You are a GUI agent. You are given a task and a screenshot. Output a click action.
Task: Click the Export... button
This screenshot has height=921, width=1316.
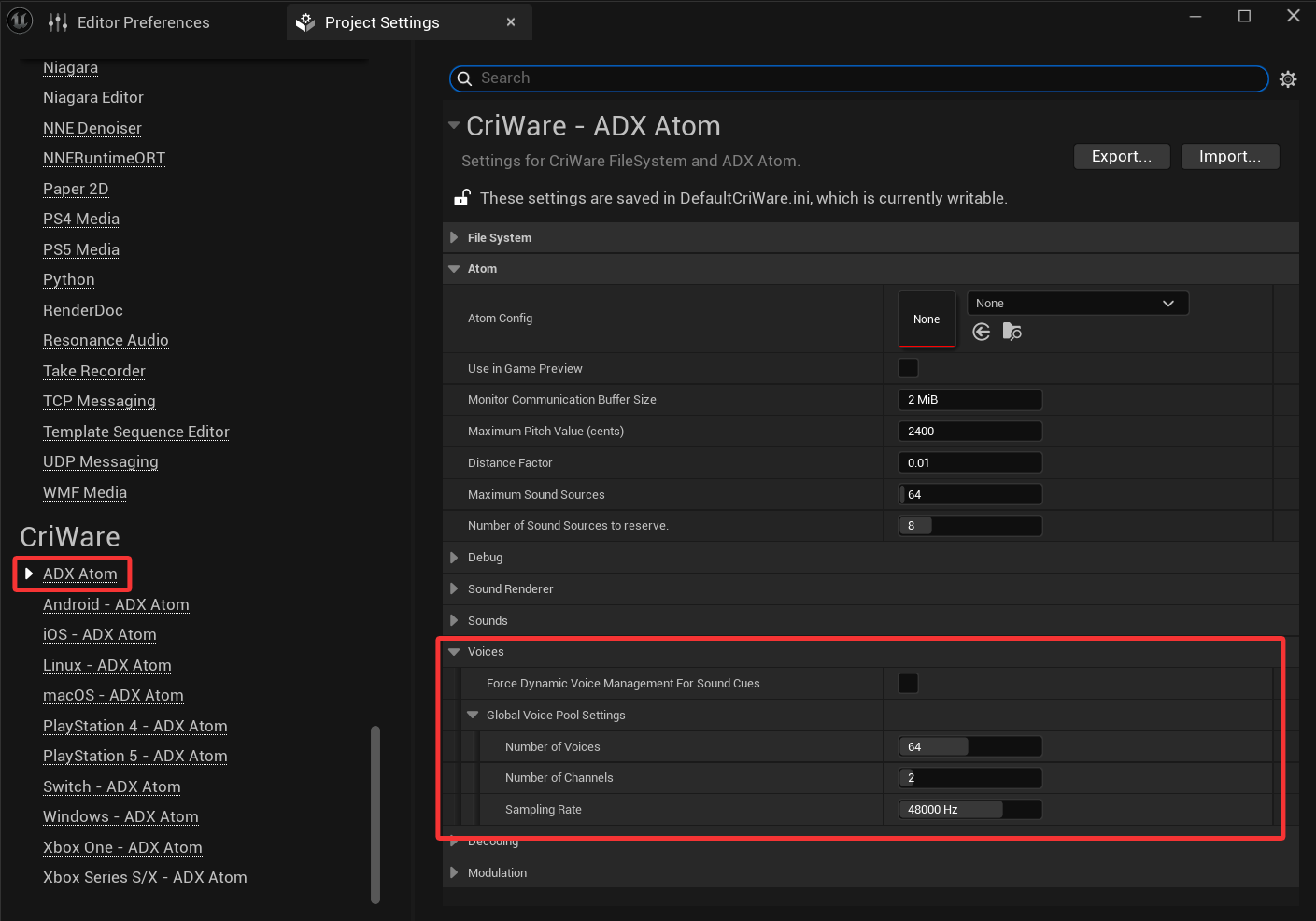[1122, 157]
